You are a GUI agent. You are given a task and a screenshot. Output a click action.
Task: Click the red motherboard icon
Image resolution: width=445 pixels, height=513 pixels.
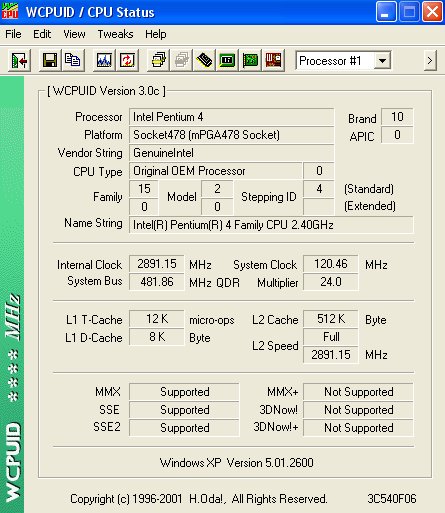click(273, 61)
